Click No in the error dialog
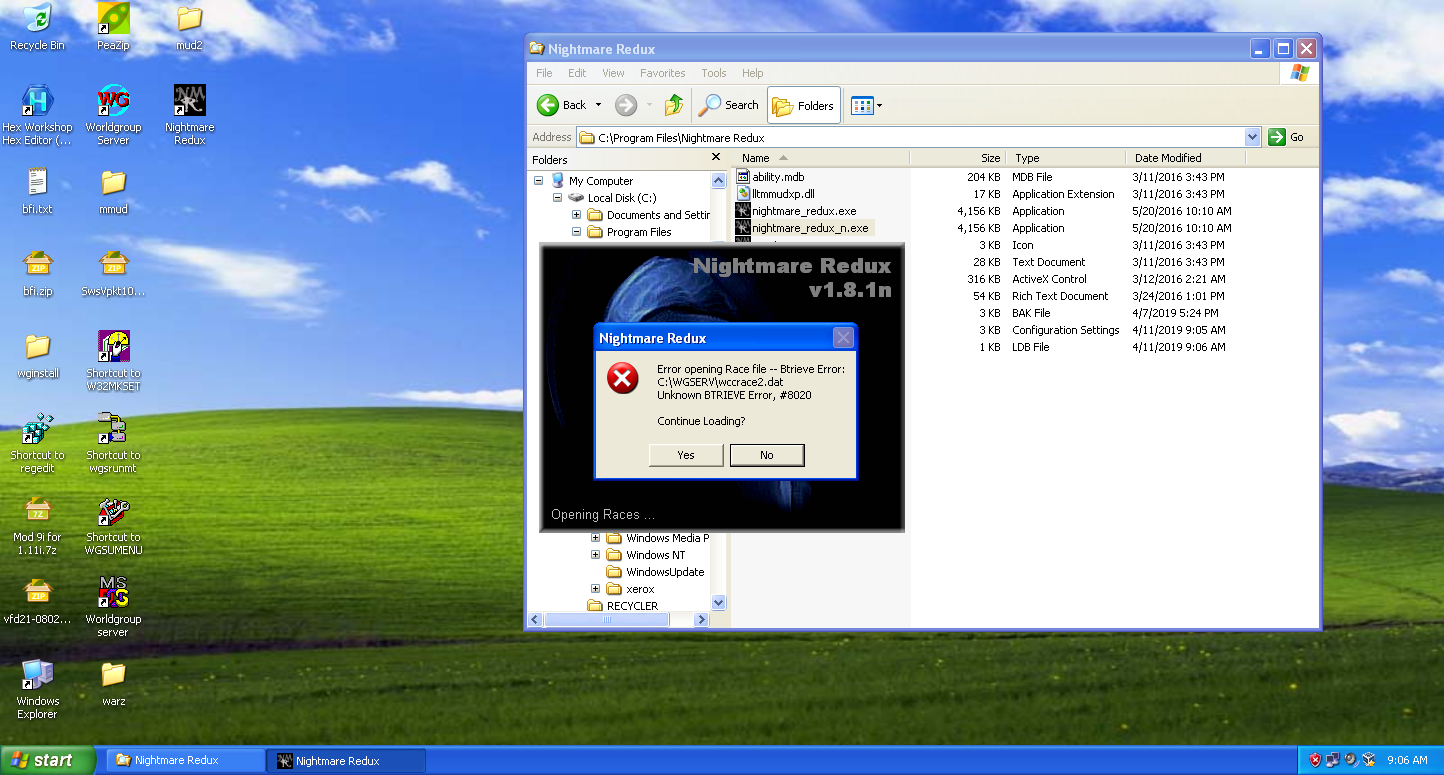 [766, 455]
